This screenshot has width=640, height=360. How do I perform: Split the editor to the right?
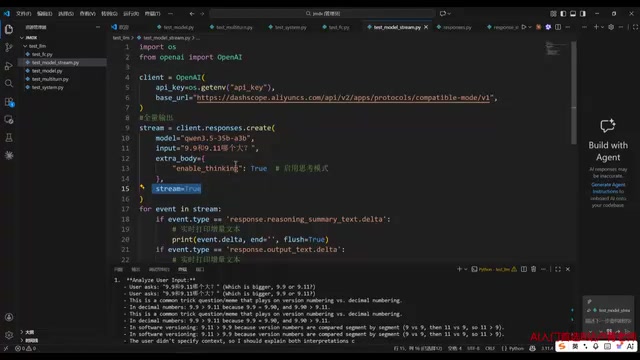pos(558,27)
